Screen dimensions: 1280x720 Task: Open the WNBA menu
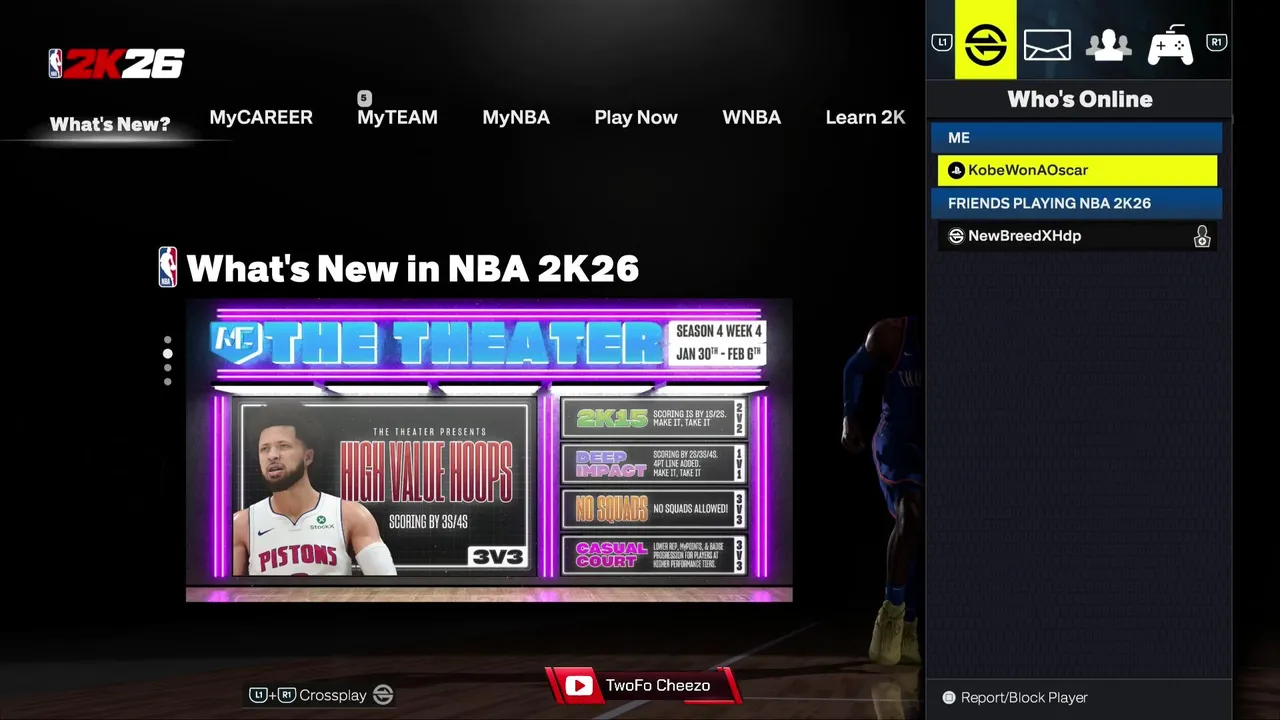pos(751,118)
